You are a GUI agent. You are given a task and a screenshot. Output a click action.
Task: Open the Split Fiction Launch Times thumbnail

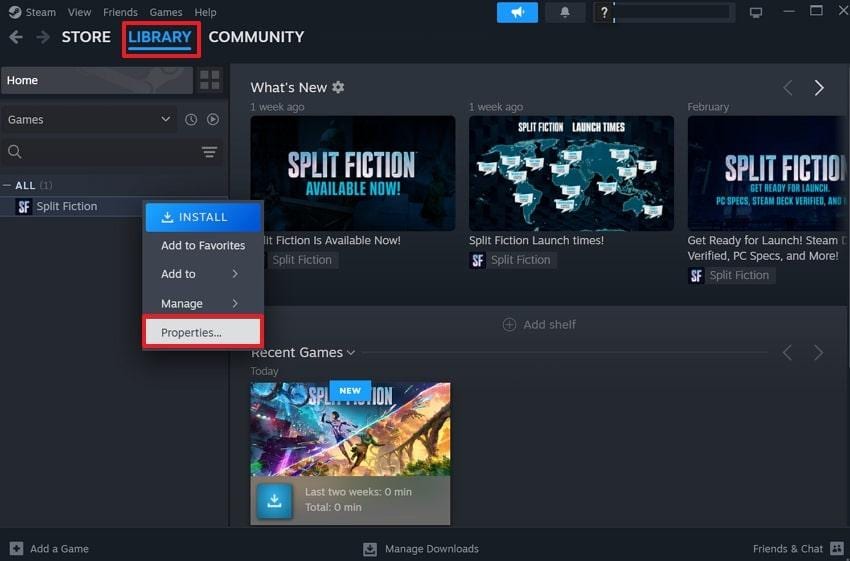pyautogui.click(x=571, y=173)
